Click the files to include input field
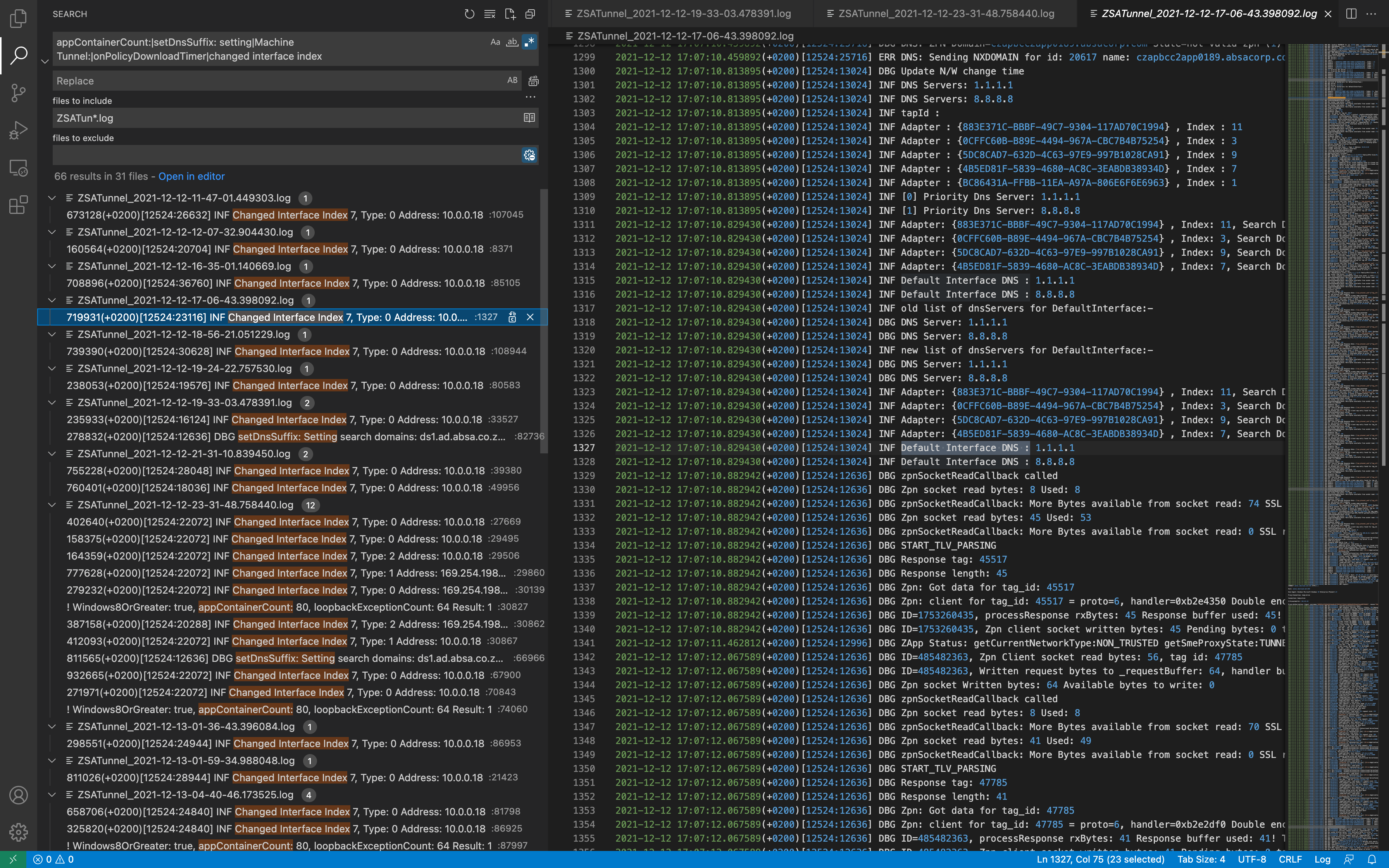 click(287, 118)
